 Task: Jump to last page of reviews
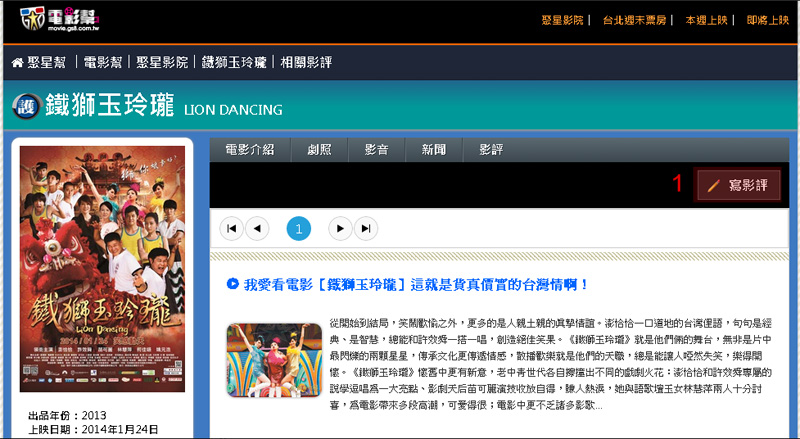click(366, 229)
